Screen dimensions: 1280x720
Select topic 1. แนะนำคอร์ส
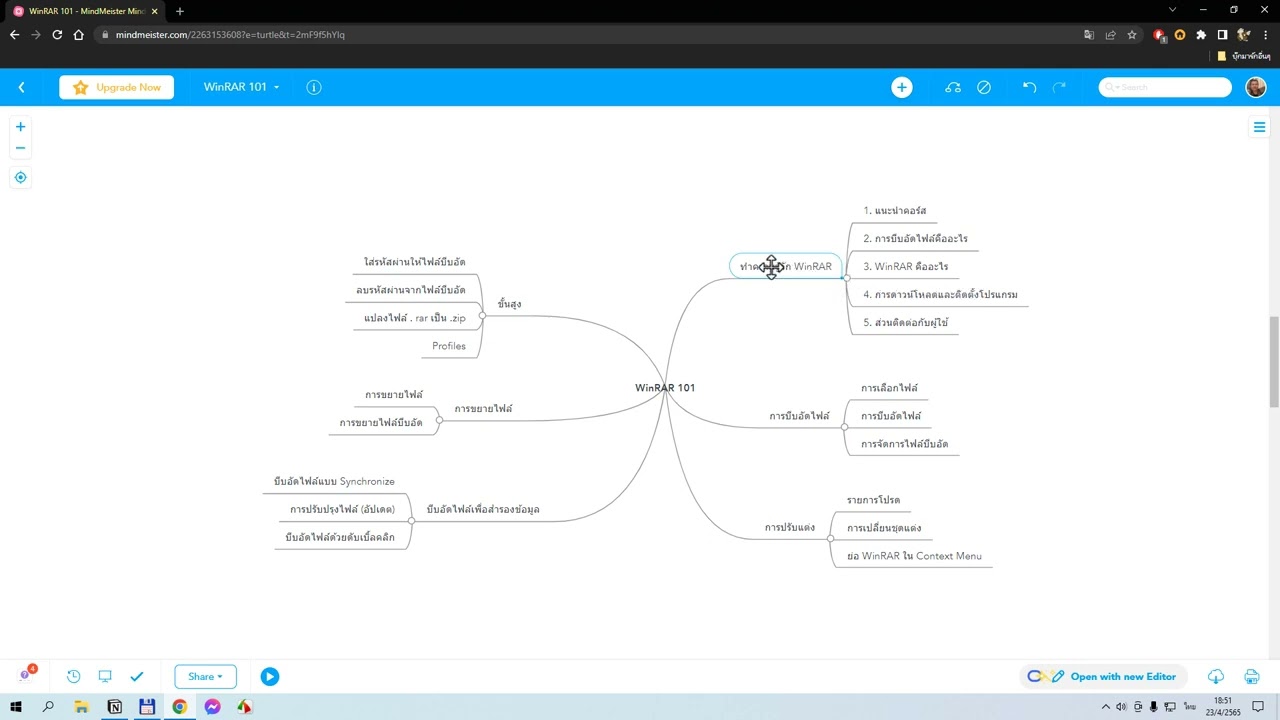[x=895, y=211]
